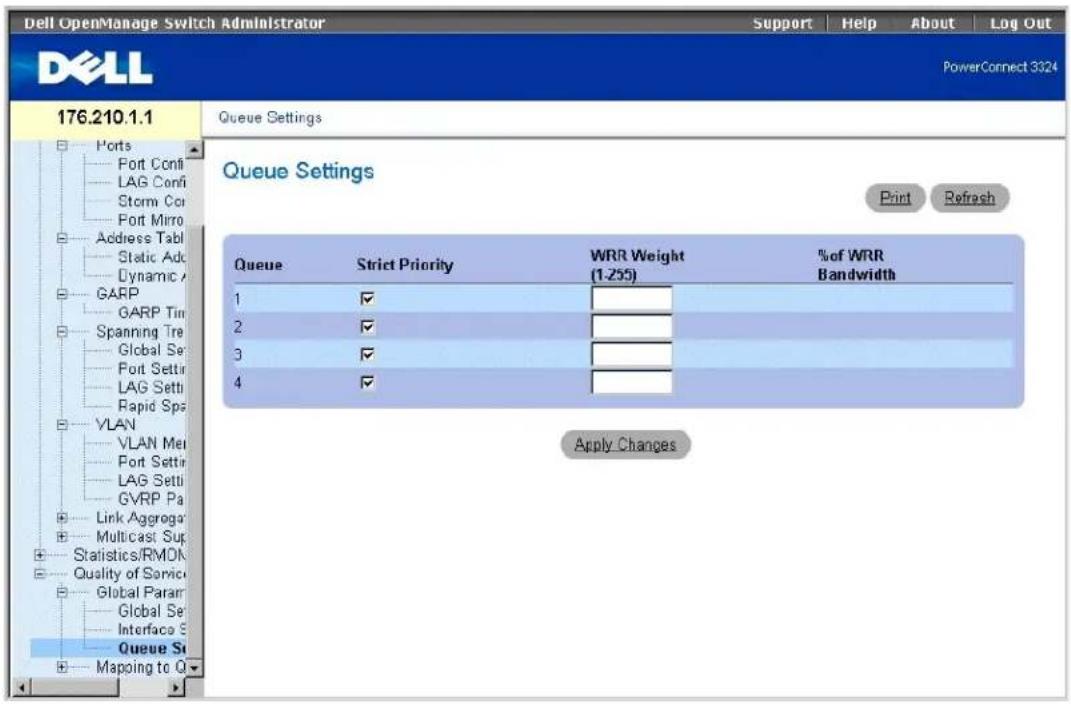Image resolution: width=1071 pixels, height=704 pixels.
Task: Open Port Mirroring in the tree
Action: point(151,220)
